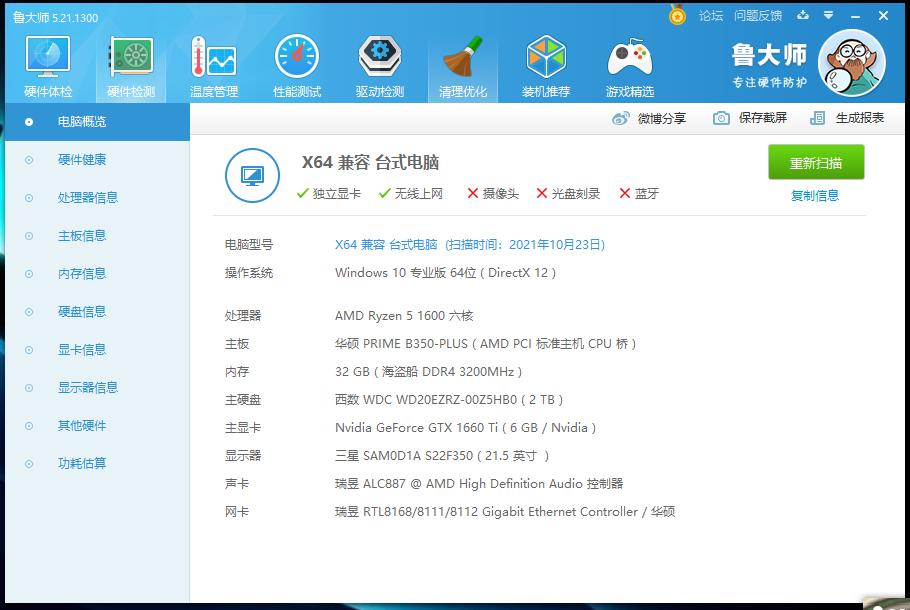Viewport: 910px width, 610px height.
Task: Open 问题反馈 feedback link
Action: tap(758, 16)
